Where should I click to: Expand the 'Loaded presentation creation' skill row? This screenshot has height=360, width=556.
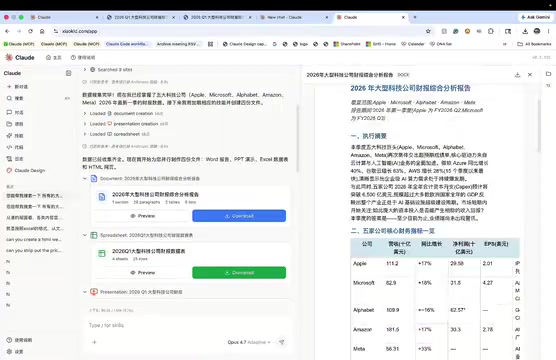(x=125, y=124)
